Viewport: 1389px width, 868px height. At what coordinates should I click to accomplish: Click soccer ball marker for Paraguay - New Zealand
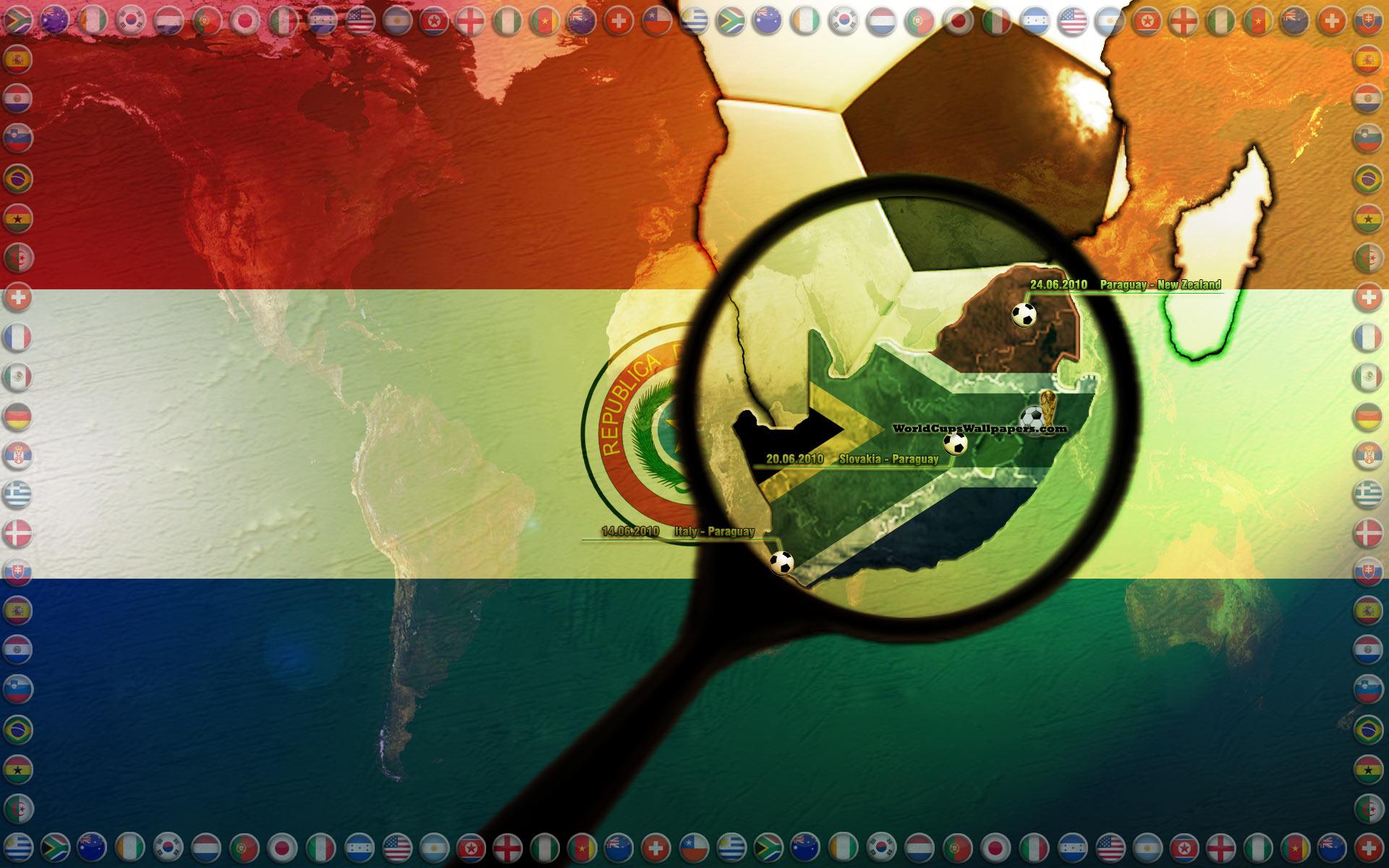coord(1024,315)
